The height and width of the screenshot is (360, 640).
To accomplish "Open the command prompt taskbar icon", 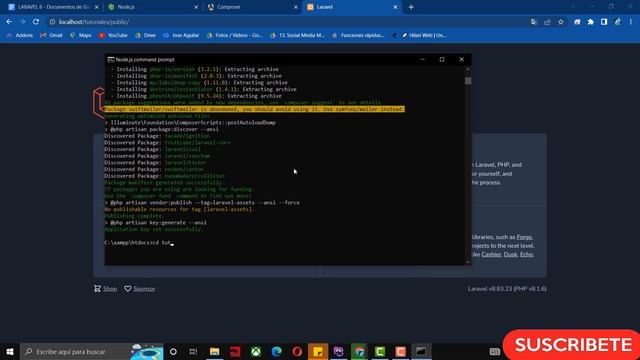I will point(421,351).
